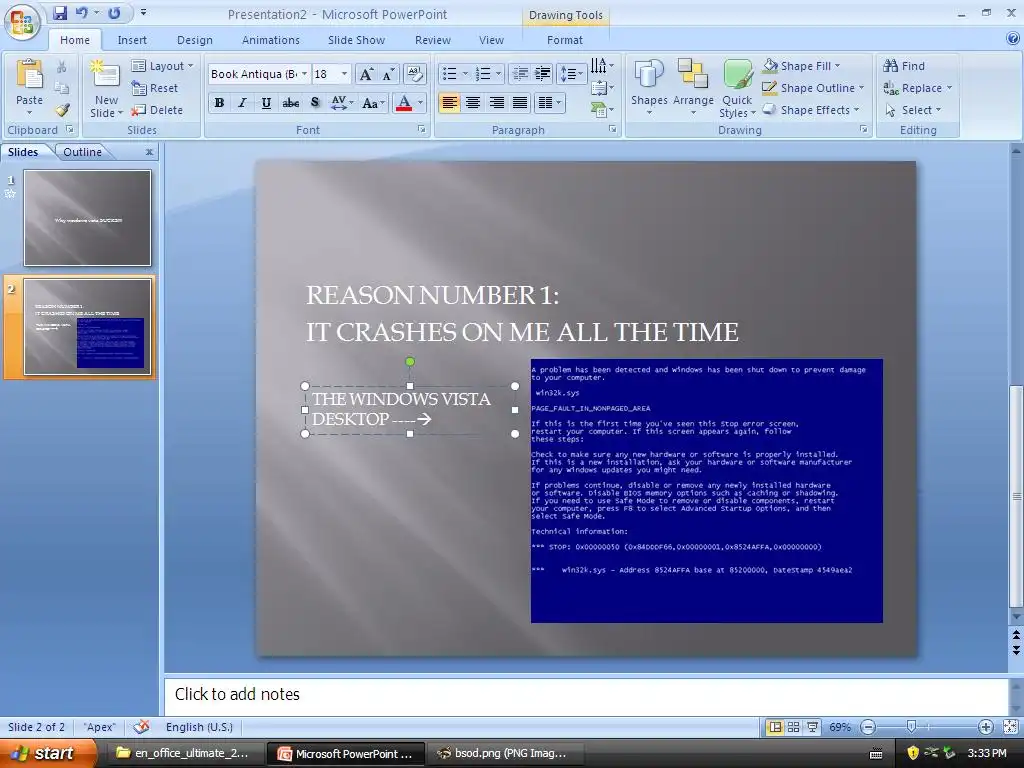Viewport: 1024px width, 768px height.
Task: Convert text to SmartArt graphic
Action: pyautogui.click(x=602, y=110)
